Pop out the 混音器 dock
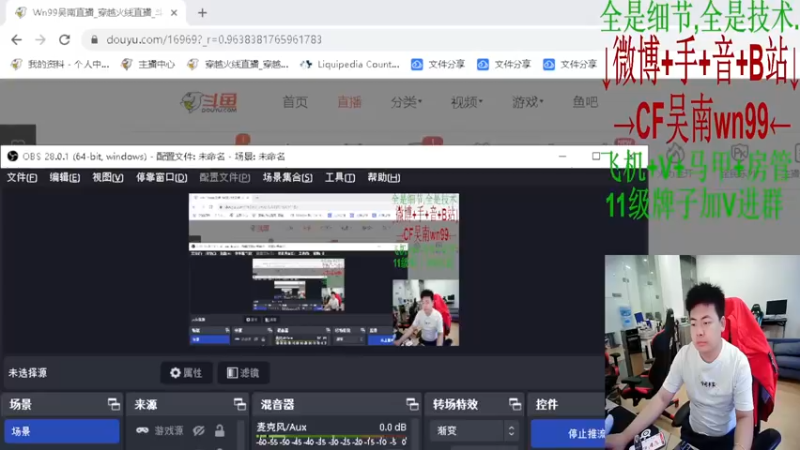 412,405
